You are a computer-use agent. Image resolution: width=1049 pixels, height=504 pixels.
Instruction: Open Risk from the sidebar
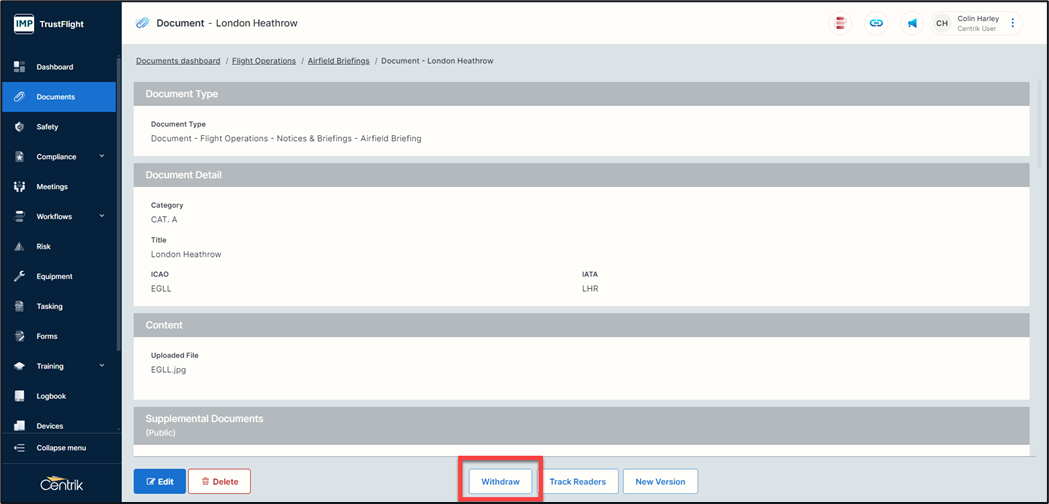coord(58,246)
